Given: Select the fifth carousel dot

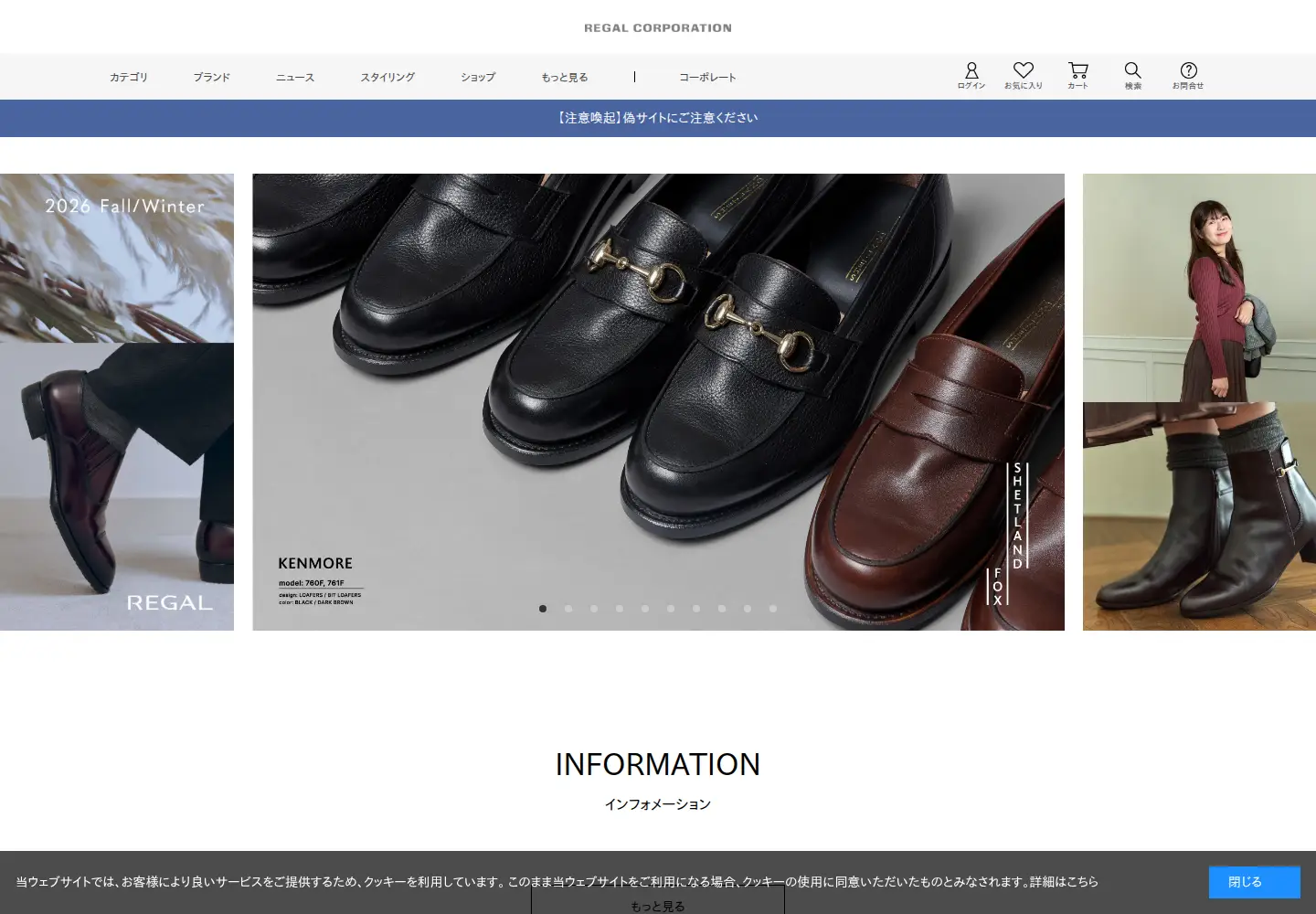Looking at the screenshot, I should coord(645,609).
